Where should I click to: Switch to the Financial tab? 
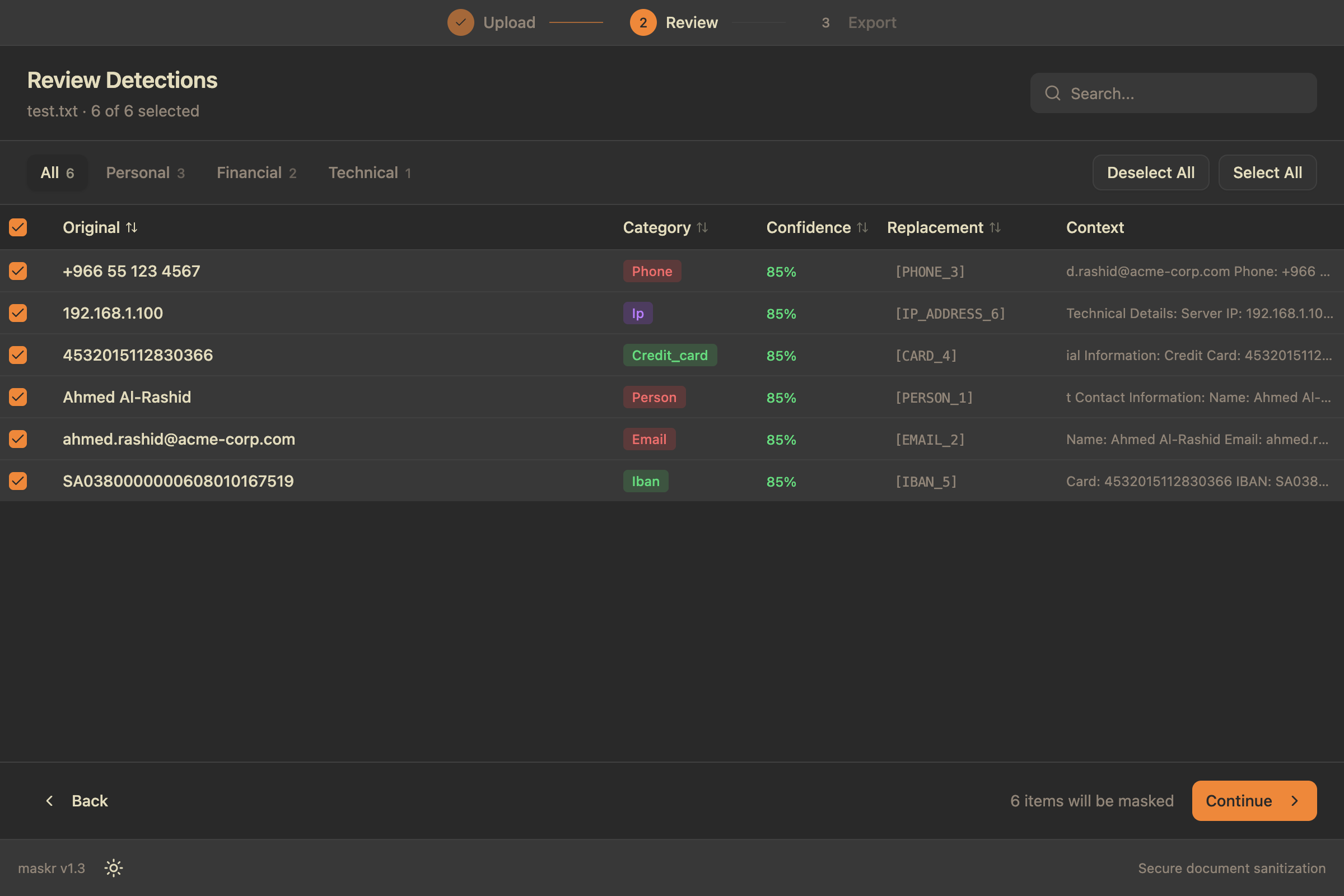coord(255,172)
